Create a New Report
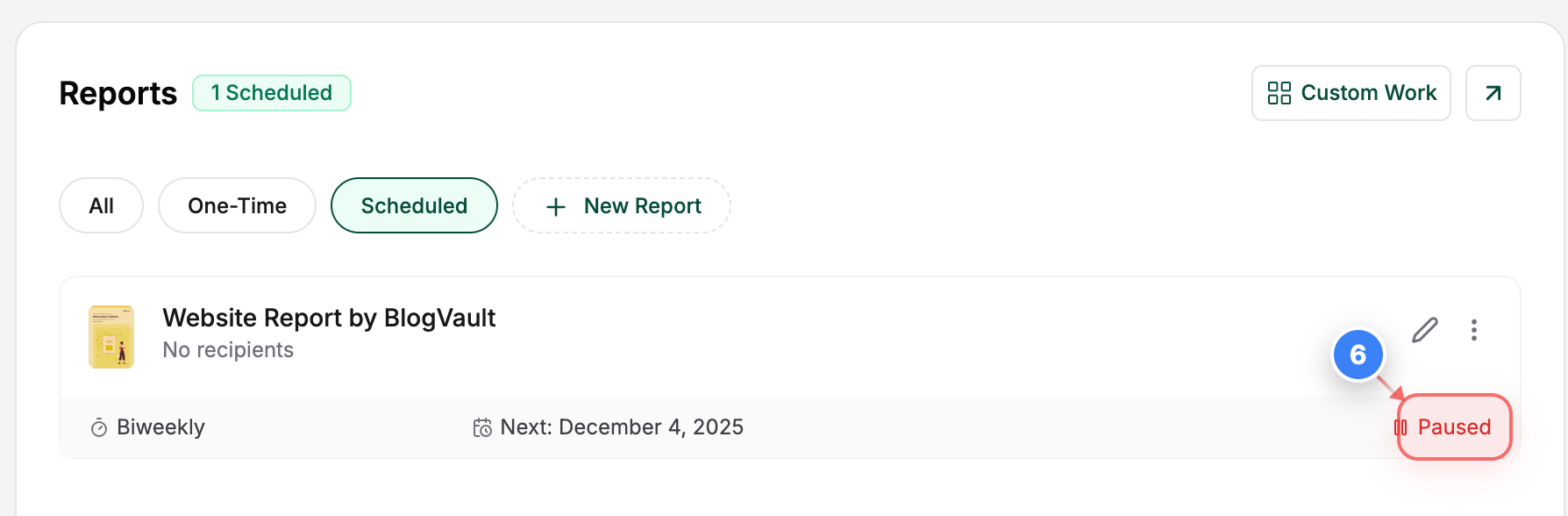Image resolution: width=1568 pixels, height=516 pixels. coord(621,205)
